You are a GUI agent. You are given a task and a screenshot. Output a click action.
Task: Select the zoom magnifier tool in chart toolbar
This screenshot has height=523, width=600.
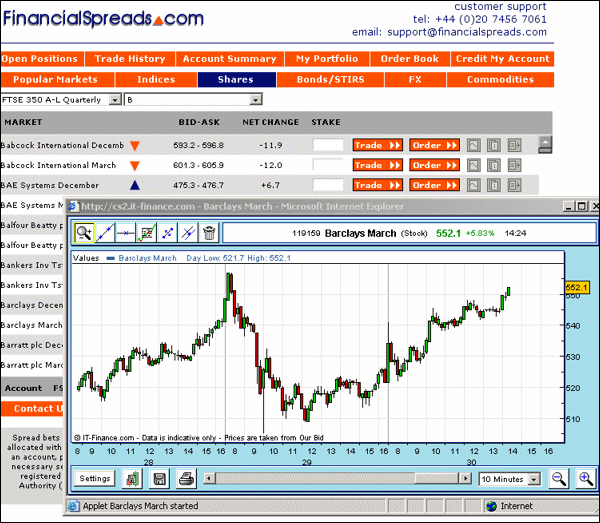(84, 232)
